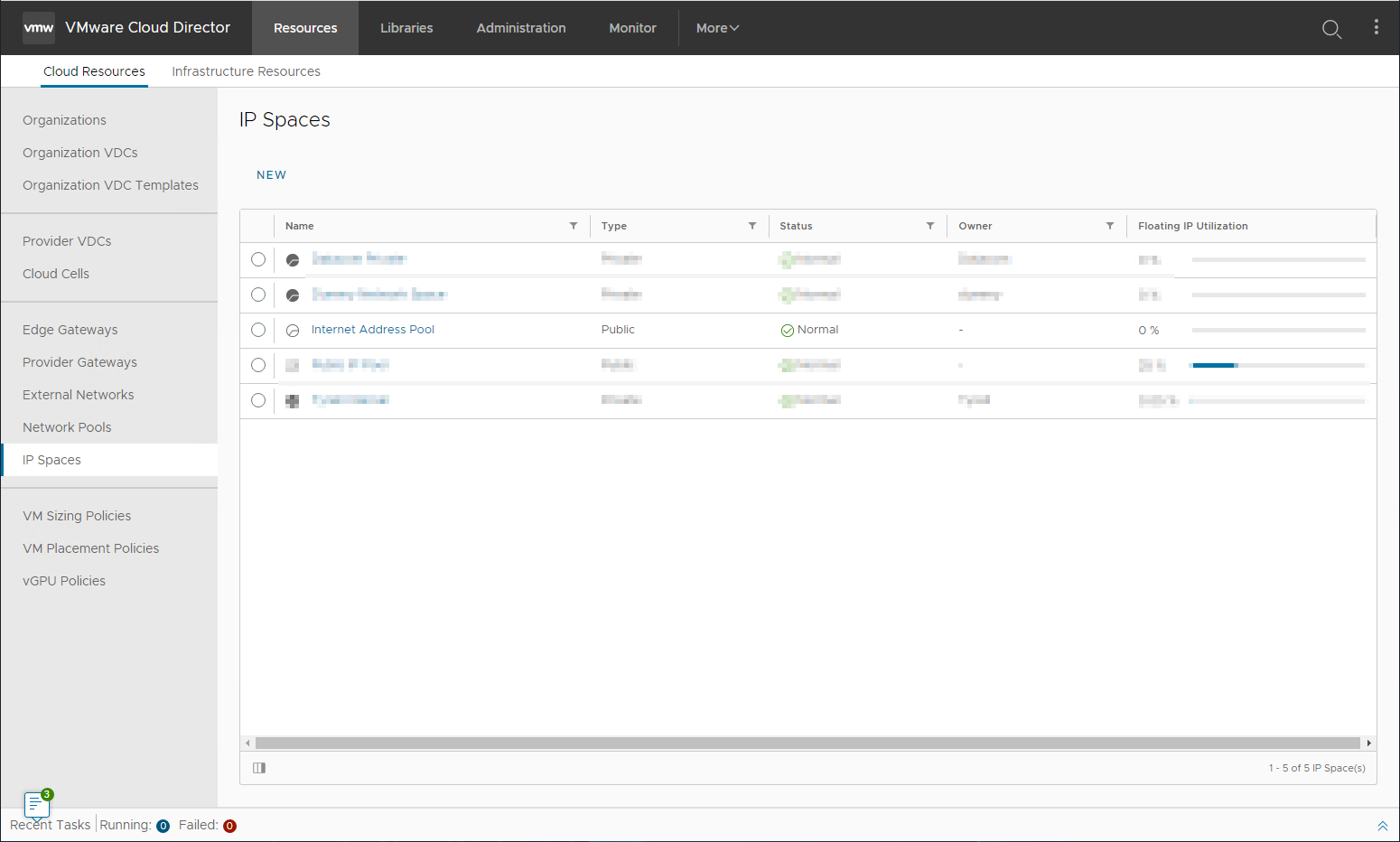Click Name column filter icon

click(x=574, y=226)
